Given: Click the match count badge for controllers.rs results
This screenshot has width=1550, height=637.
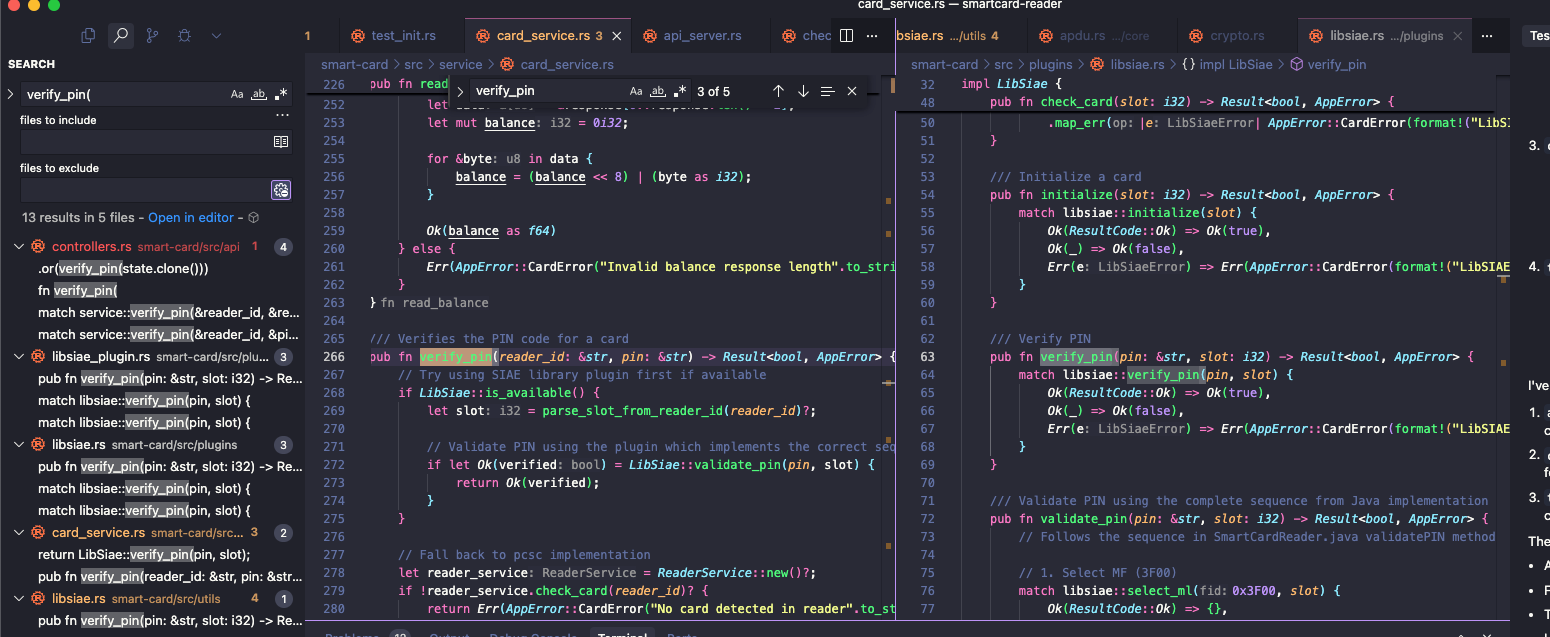Looking at the screenshot, I should pos(284,246).
